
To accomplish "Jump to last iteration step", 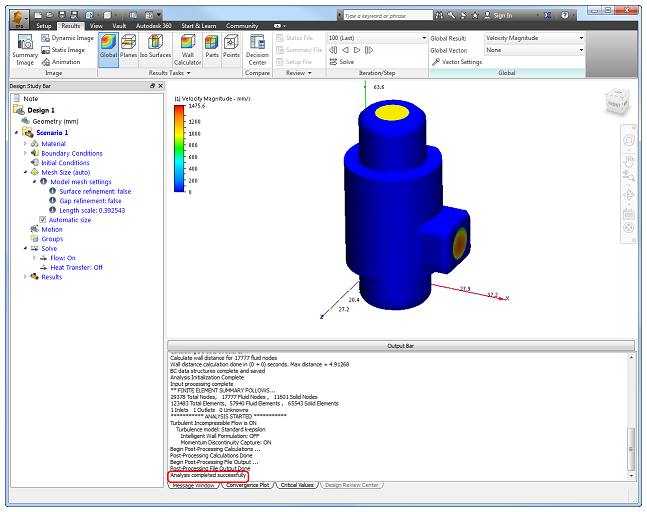I will (369, 50).
